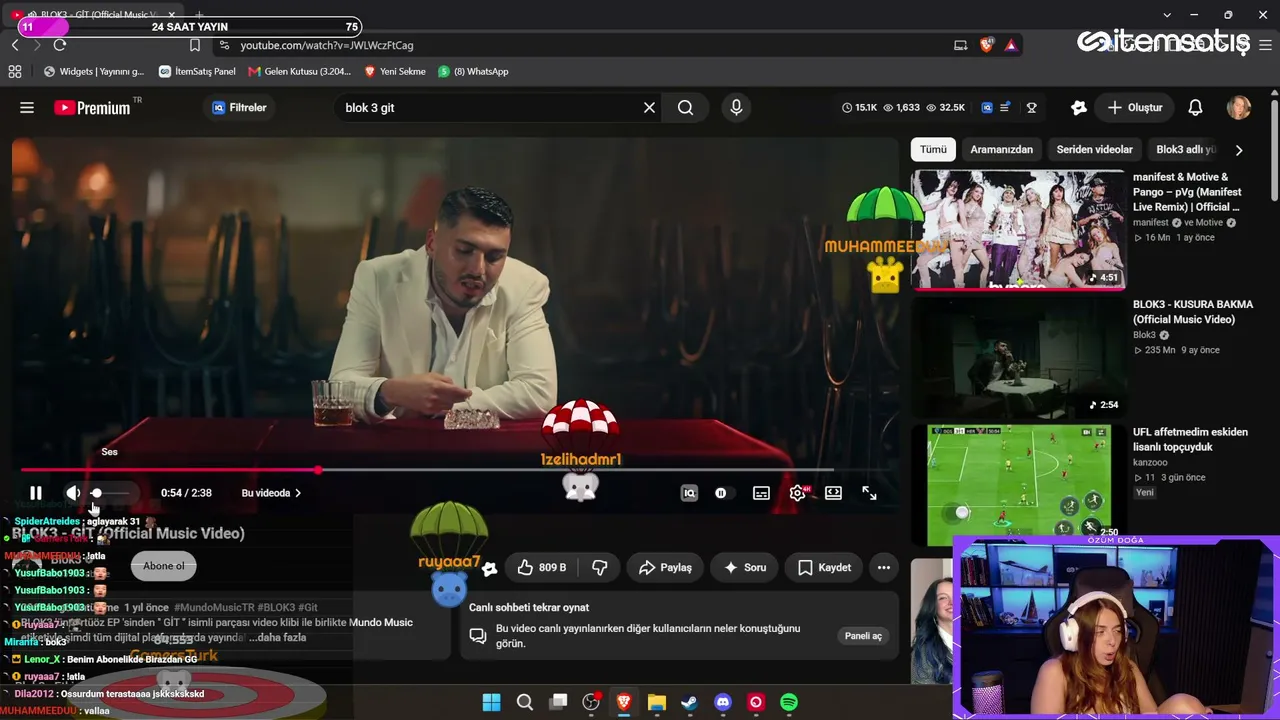Open the Brave Rewards triangle icon
The height and width of the screenshot is (720, 1280).
(x=1011, y=45)
